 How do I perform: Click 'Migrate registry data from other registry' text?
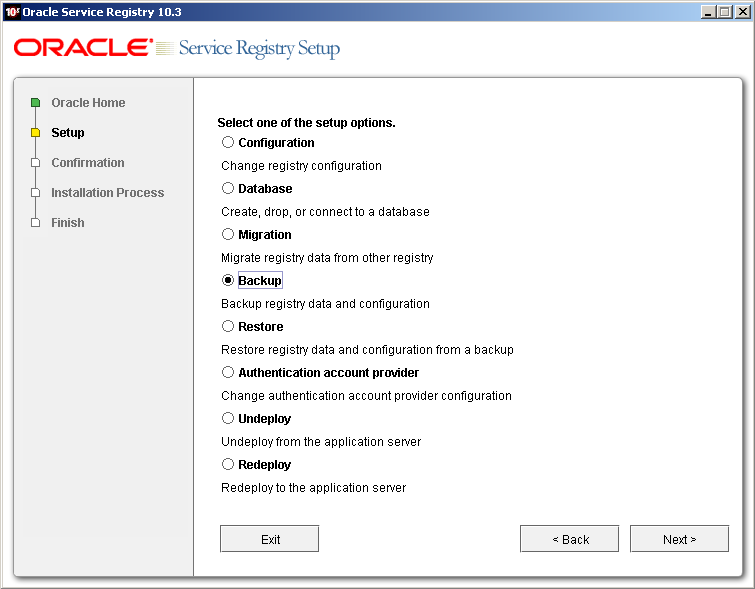(327, 258)
